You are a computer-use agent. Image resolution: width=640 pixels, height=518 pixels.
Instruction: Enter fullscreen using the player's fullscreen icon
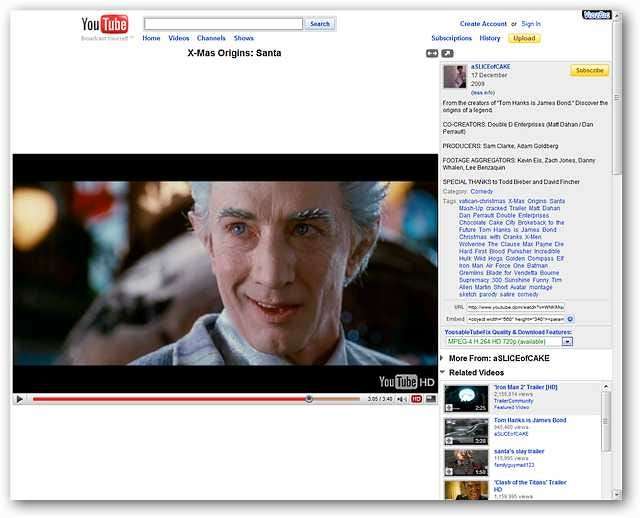click(x=431, y=399)
